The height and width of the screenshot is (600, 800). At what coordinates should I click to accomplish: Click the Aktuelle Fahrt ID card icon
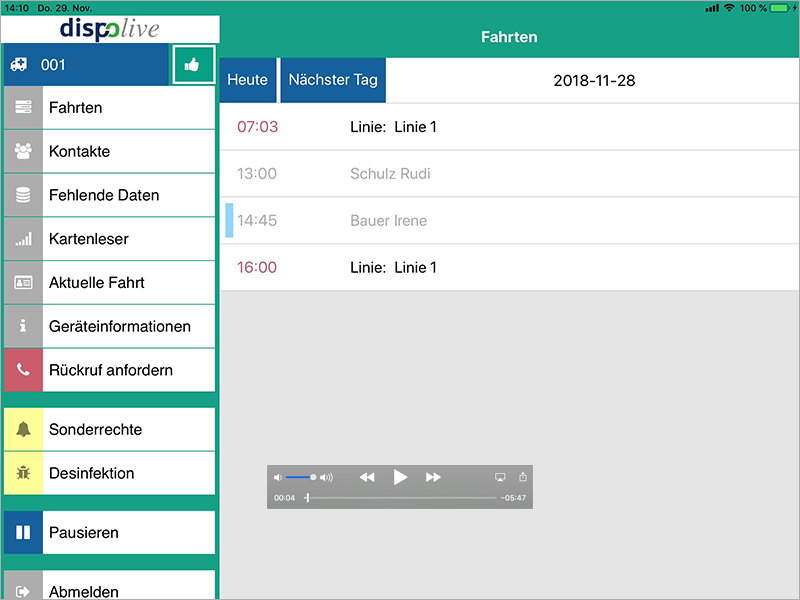pyautogui.click(x=23, y=283)
